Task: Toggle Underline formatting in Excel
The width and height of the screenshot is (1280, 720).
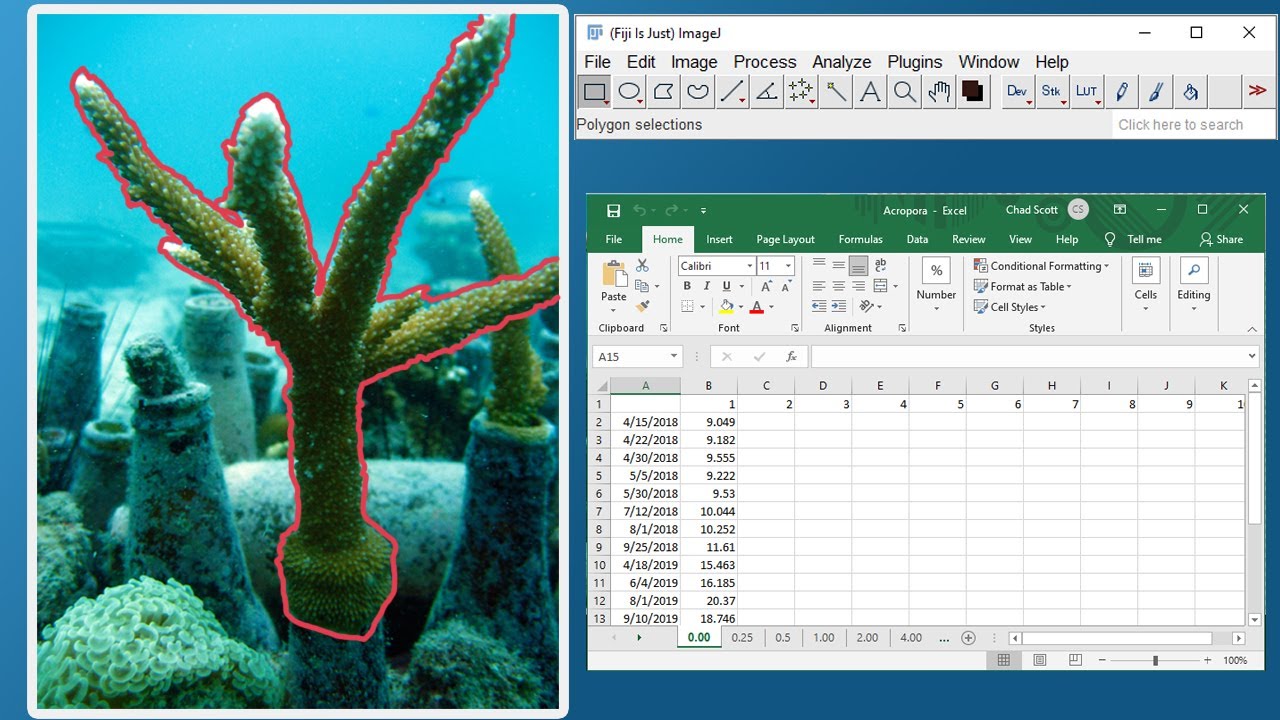Action: tap(727, 287)
